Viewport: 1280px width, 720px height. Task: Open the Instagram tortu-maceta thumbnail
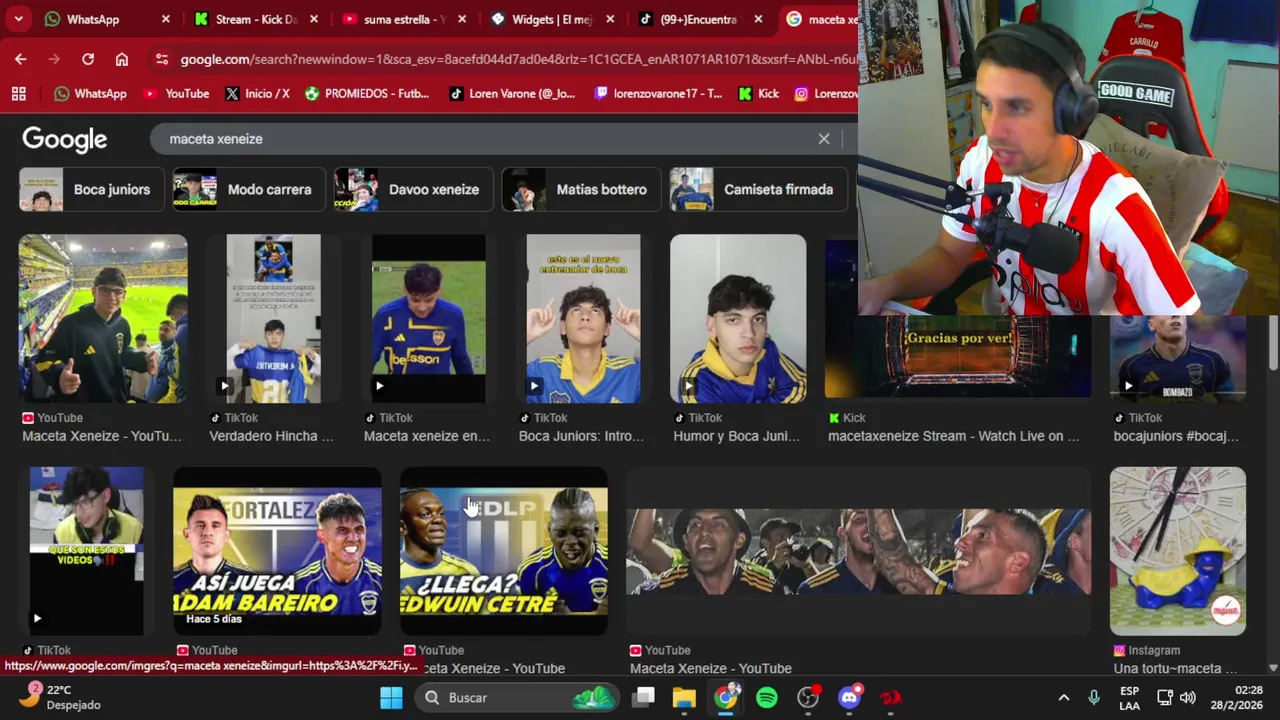[1178, 551]
